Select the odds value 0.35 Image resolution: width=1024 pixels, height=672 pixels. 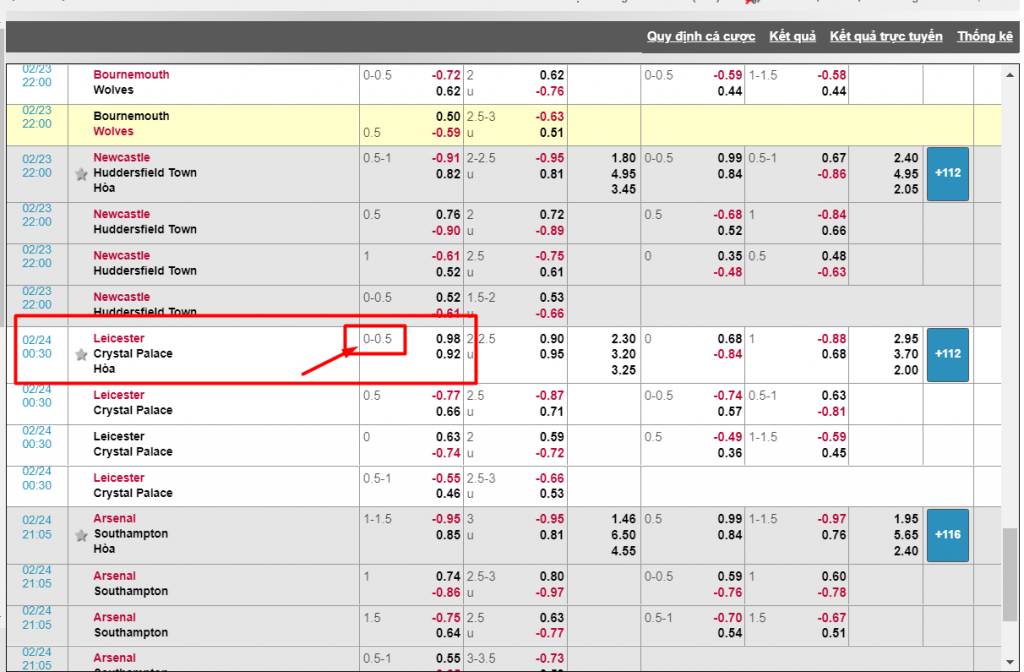point(729,256)
